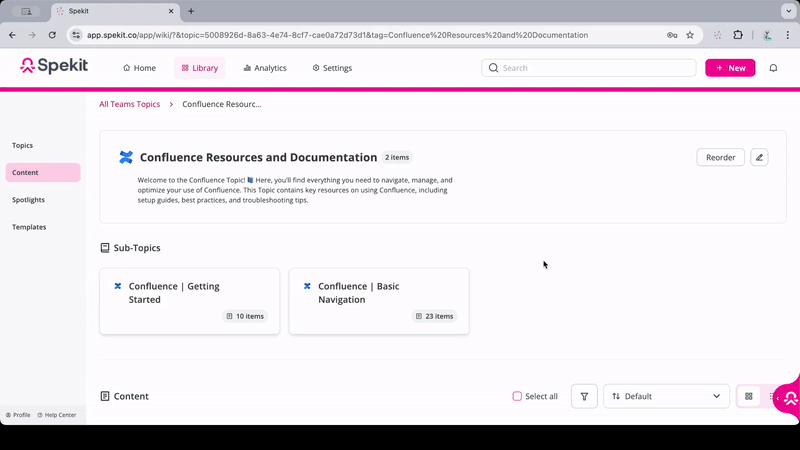
Task: Open the Confluence | Basic Navigation sub-topic card
Action: (379, 301)
